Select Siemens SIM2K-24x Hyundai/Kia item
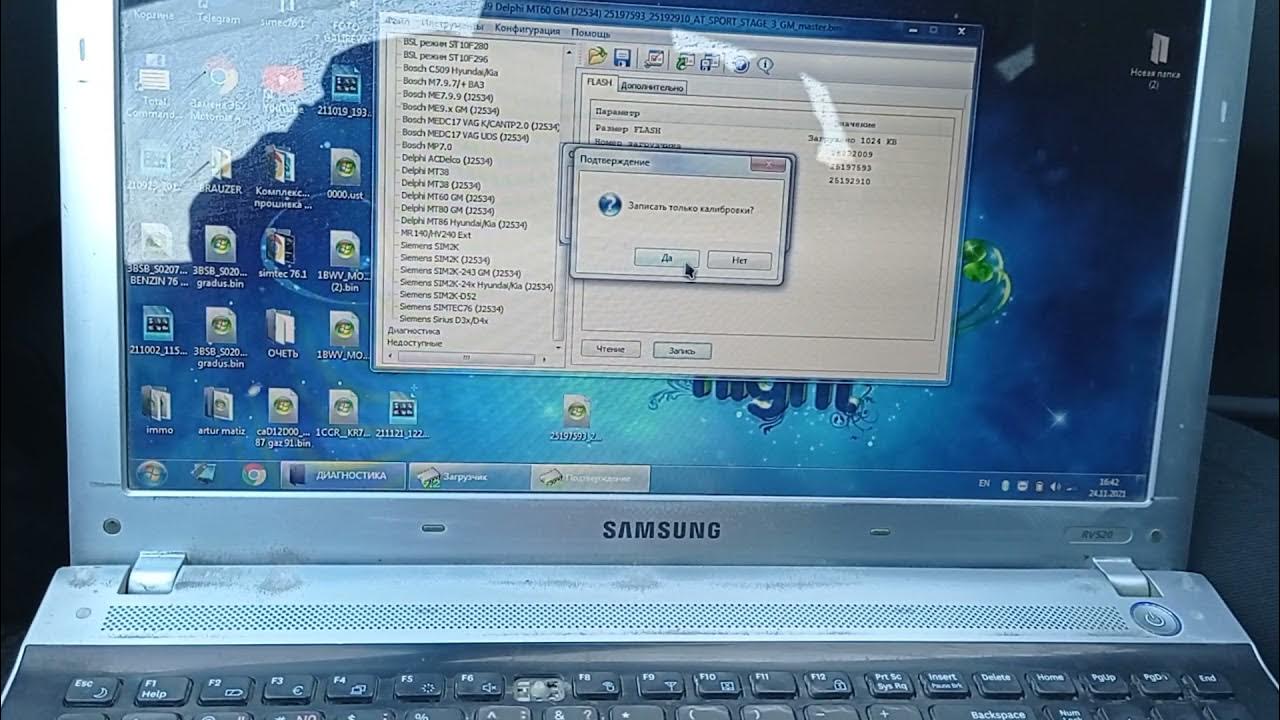Screen dimensions: 1280x720 (476, 285)
